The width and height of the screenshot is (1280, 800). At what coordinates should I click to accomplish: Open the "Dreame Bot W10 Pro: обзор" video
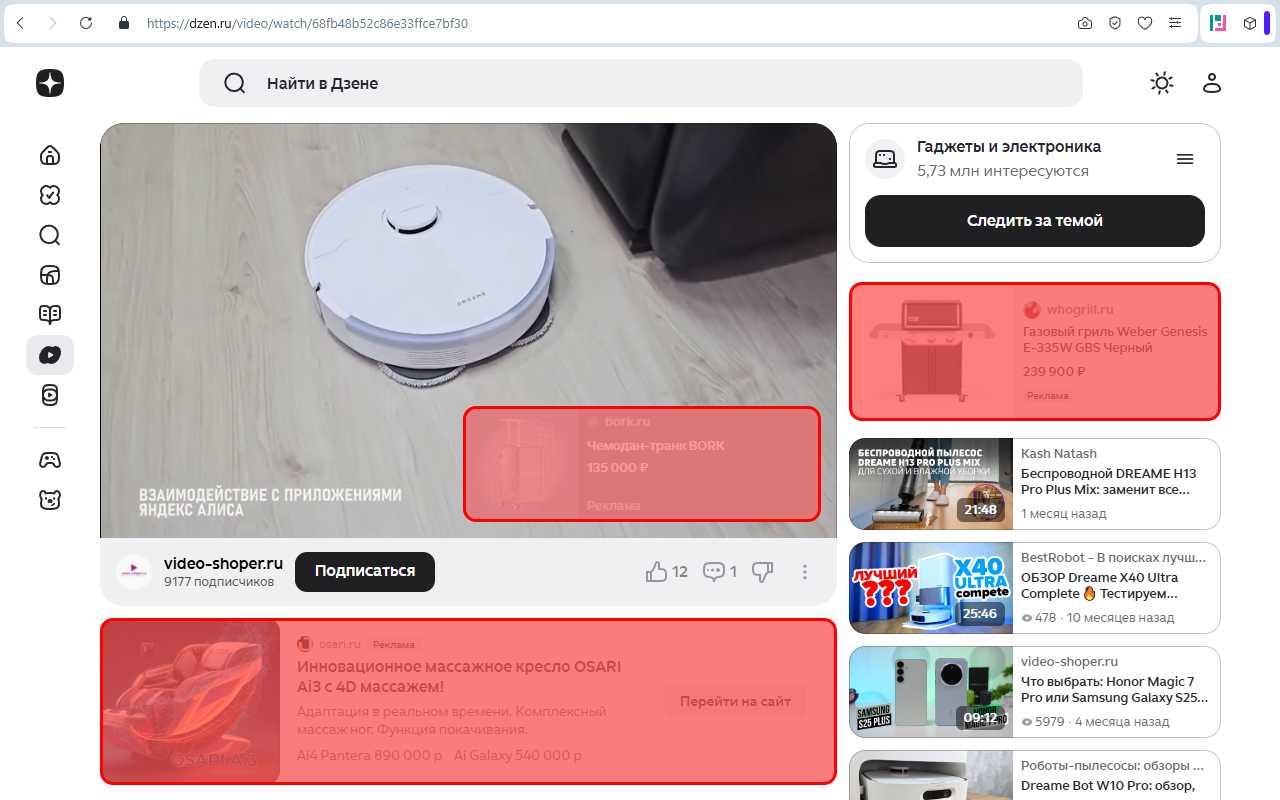(x=1108, y=786)
